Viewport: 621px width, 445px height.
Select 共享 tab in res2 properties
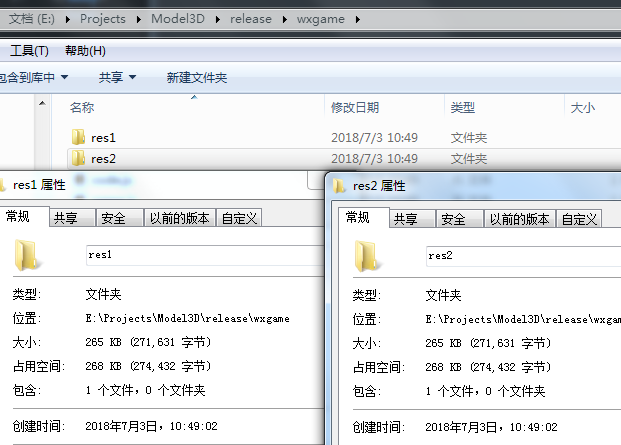405,219
